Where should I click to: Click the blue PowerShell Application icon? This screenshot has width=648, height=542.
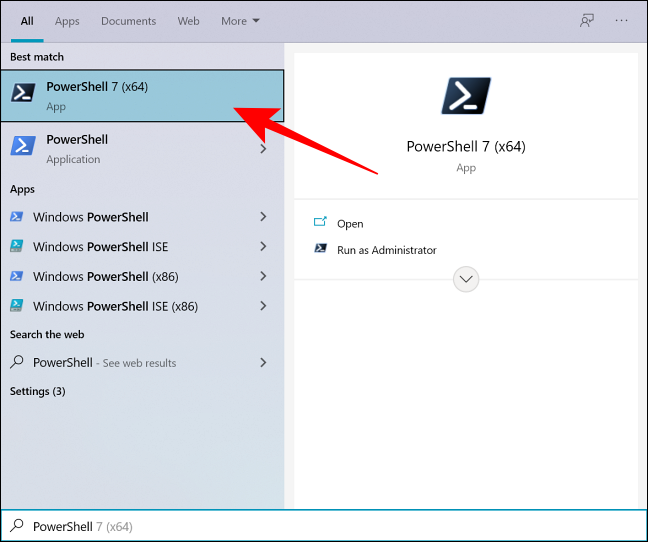[23, 147]
